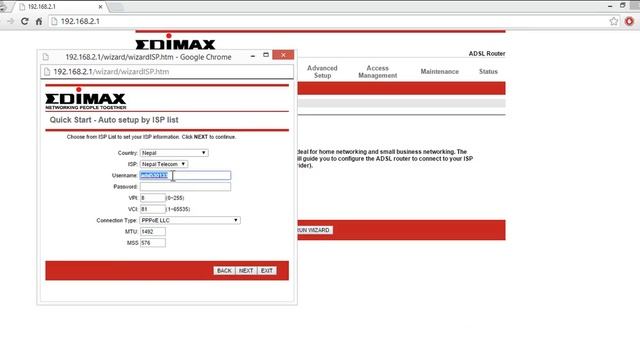
Task: Click the NEXT button in the wizard
Action: [246, 271]
